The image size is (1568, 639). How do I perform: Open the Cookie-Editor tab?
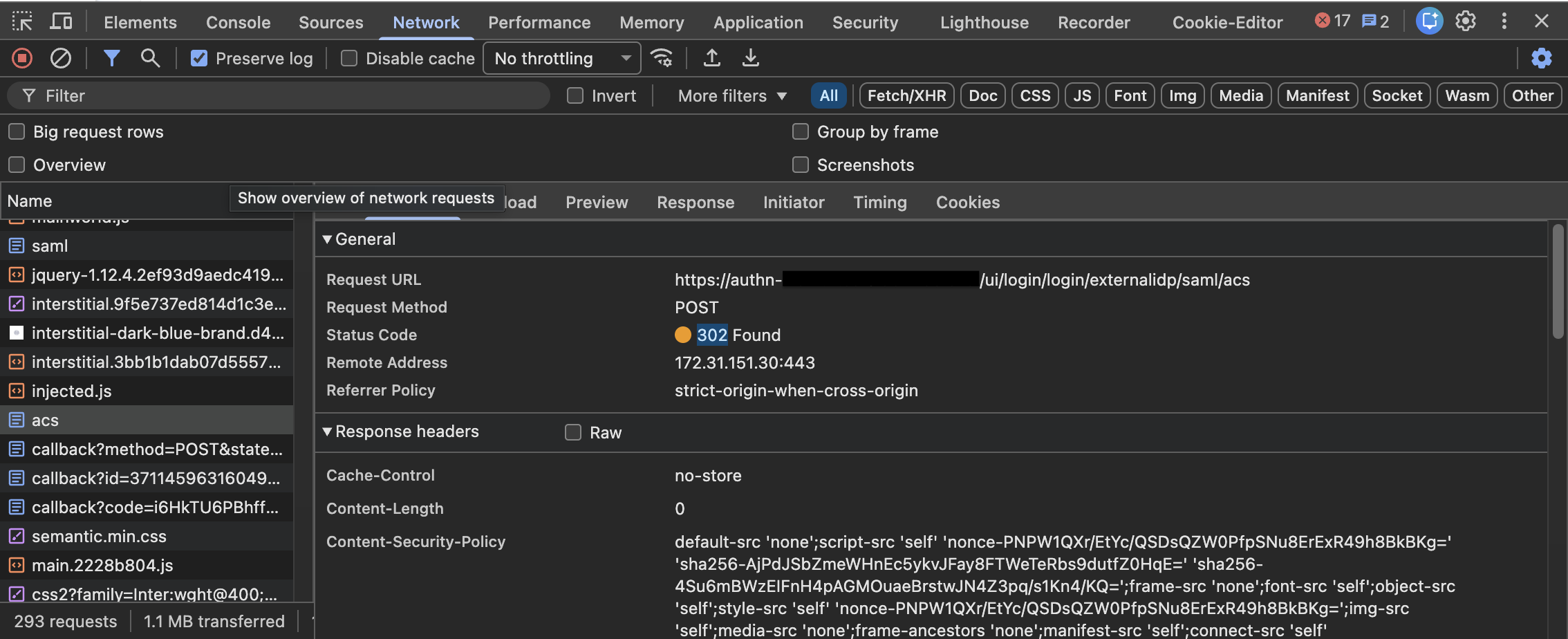pyautogui.click(x=1228, y=23)
